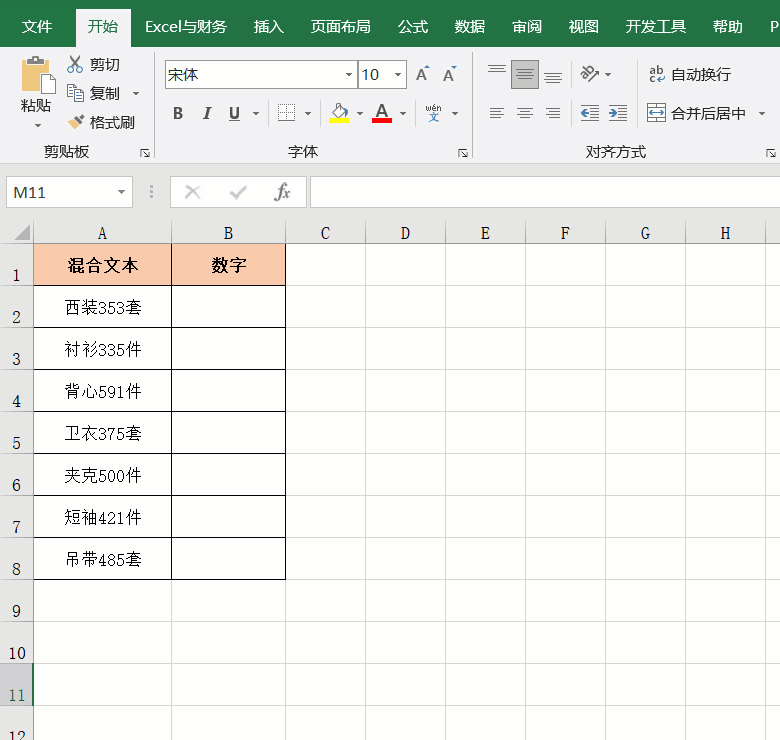Align text left
The height and width of the screenshot is (740, 780).
[496, 113]
